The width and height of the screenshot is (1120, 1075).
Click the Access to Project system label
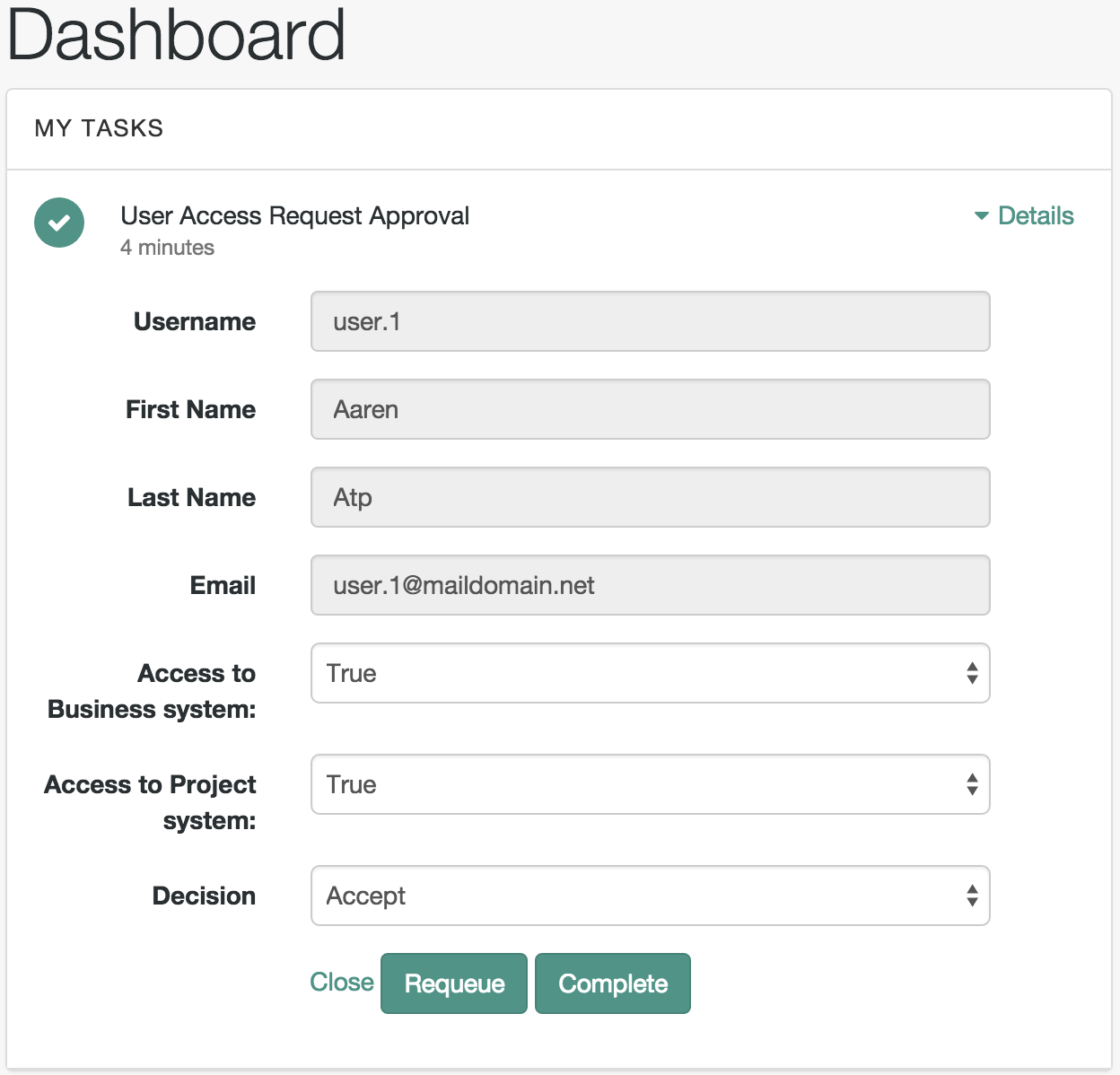pos(150,802)
